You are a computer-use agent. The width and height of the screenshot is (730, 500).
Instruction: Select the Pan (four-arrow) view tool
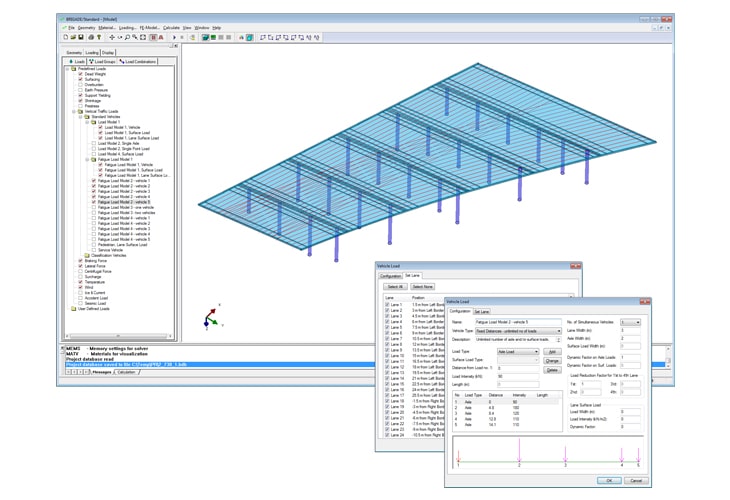(x=112, y=37)
